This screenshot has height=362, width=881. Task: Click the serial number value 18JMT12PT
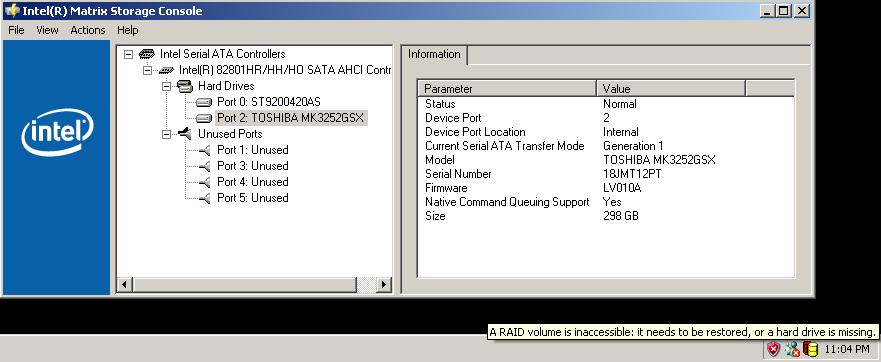point(632,174)
